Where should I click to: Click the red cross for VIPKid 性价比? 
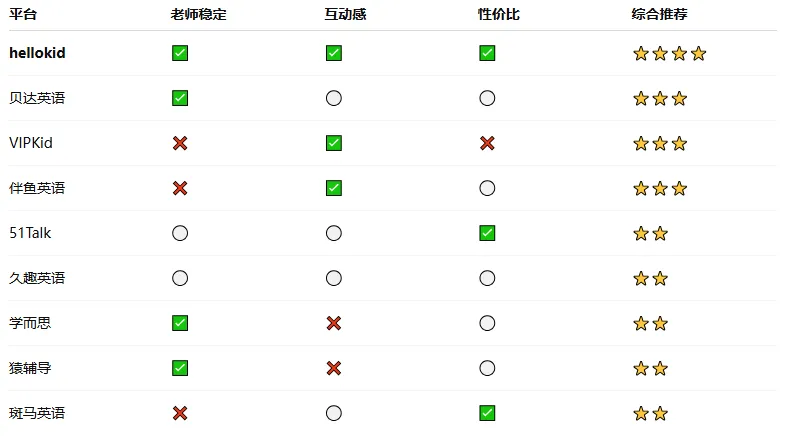[487, 143]
